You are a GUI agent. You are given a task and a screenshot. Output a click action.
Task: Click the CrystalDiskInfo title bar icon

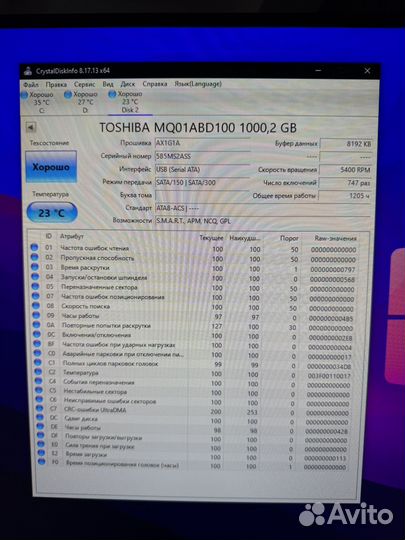(28, 71)
